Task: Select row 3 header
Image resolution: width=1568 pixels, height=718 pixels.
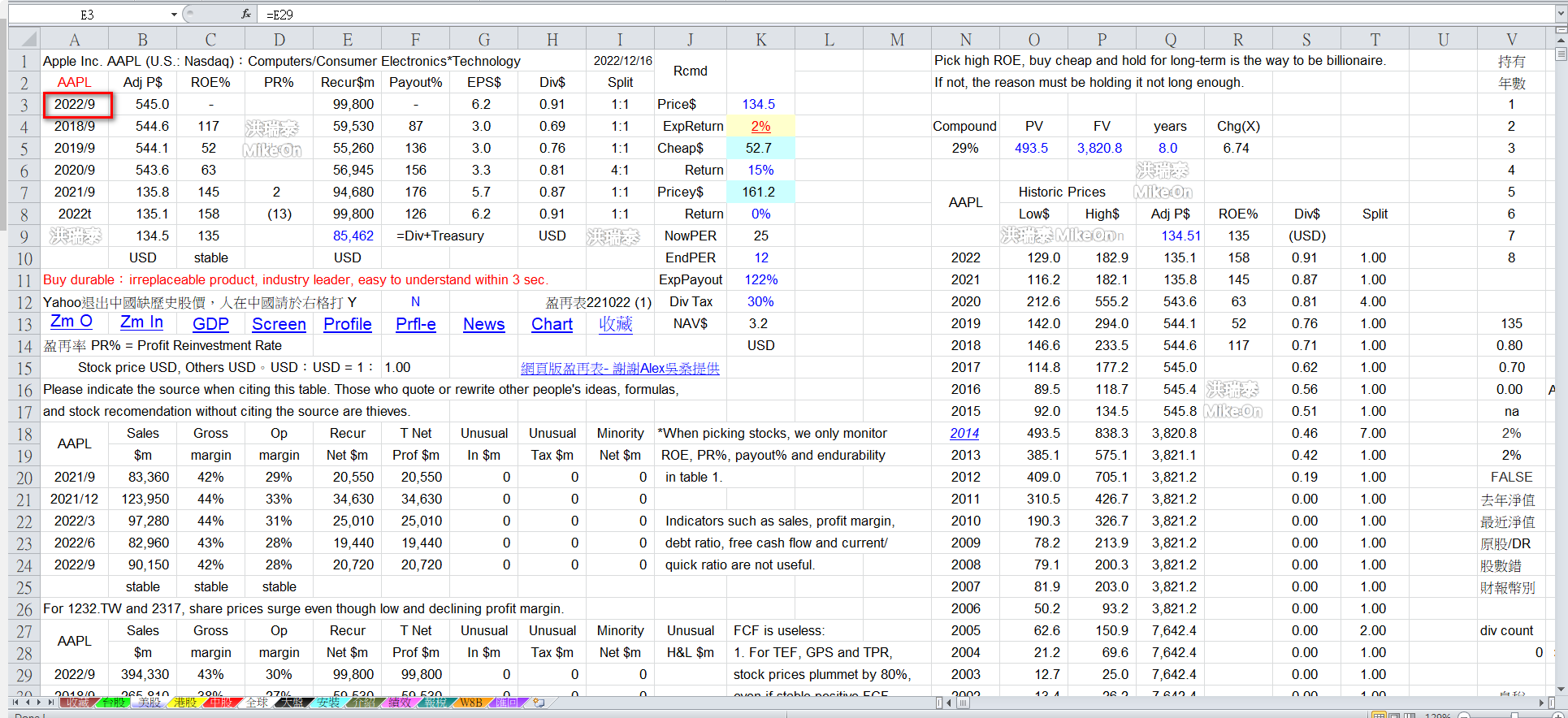Action: pyautogui.click(x=24, y=105)
